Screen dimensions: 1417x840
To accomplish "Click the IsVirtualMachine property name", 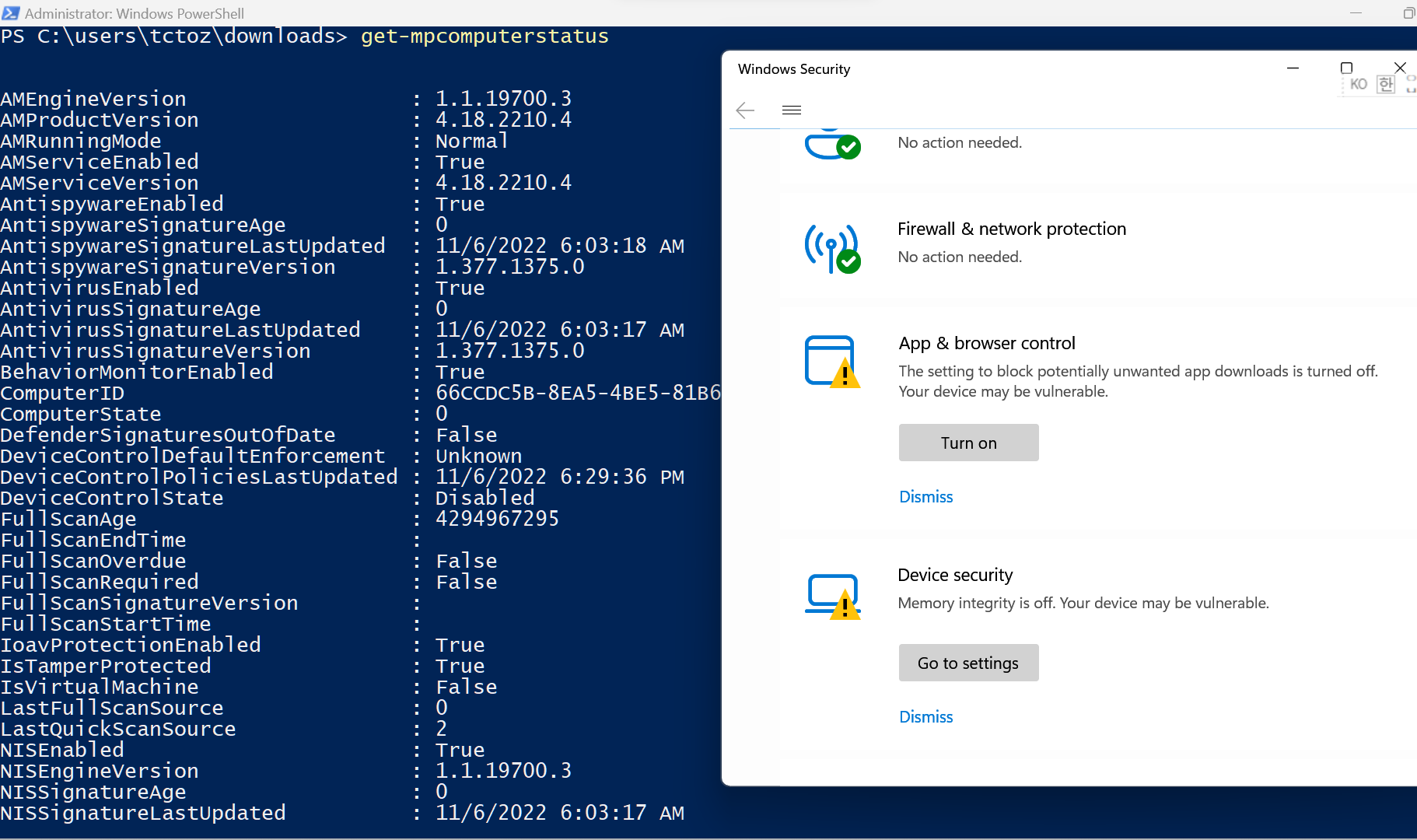I will tap(100, 687).
